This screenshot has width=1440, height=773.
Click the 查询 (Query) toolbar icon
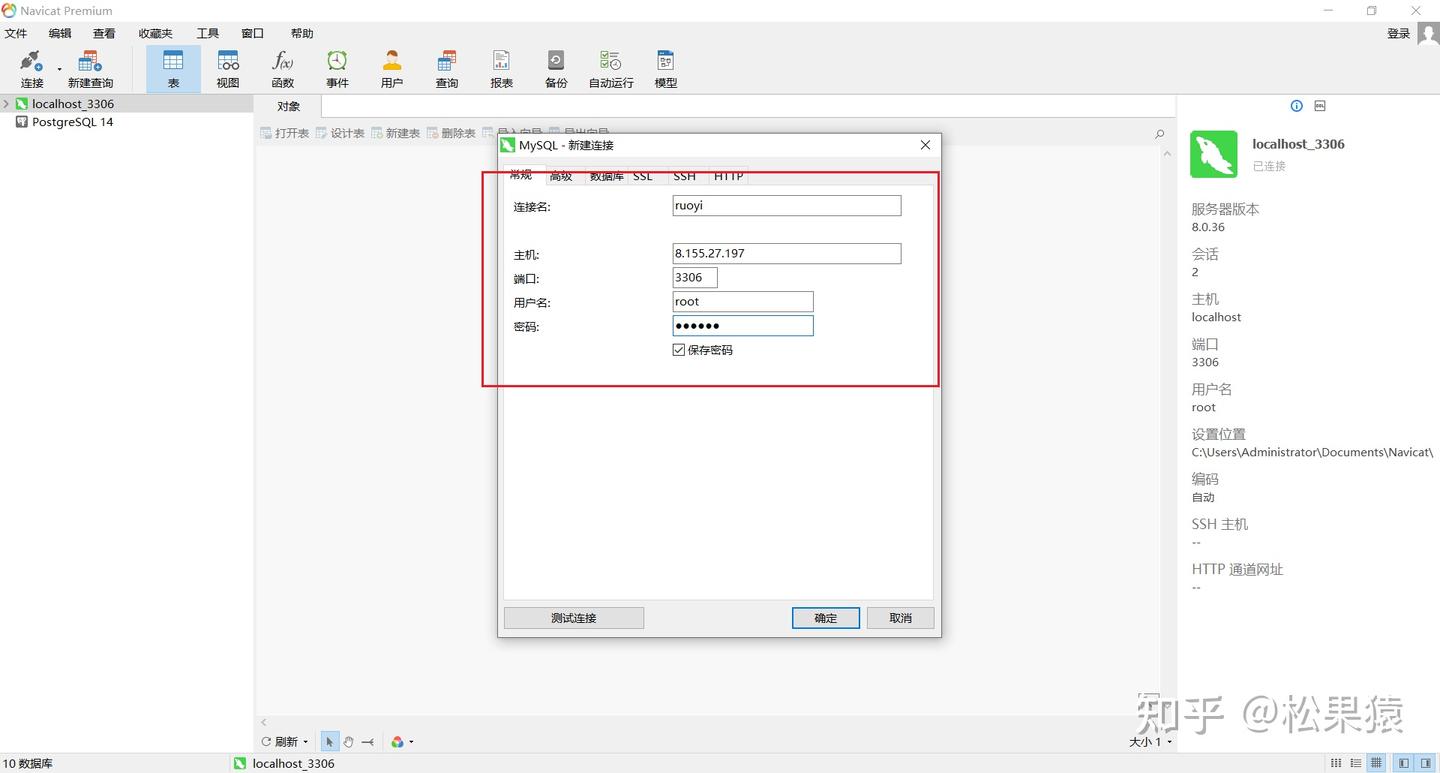(x=447, y=69)
